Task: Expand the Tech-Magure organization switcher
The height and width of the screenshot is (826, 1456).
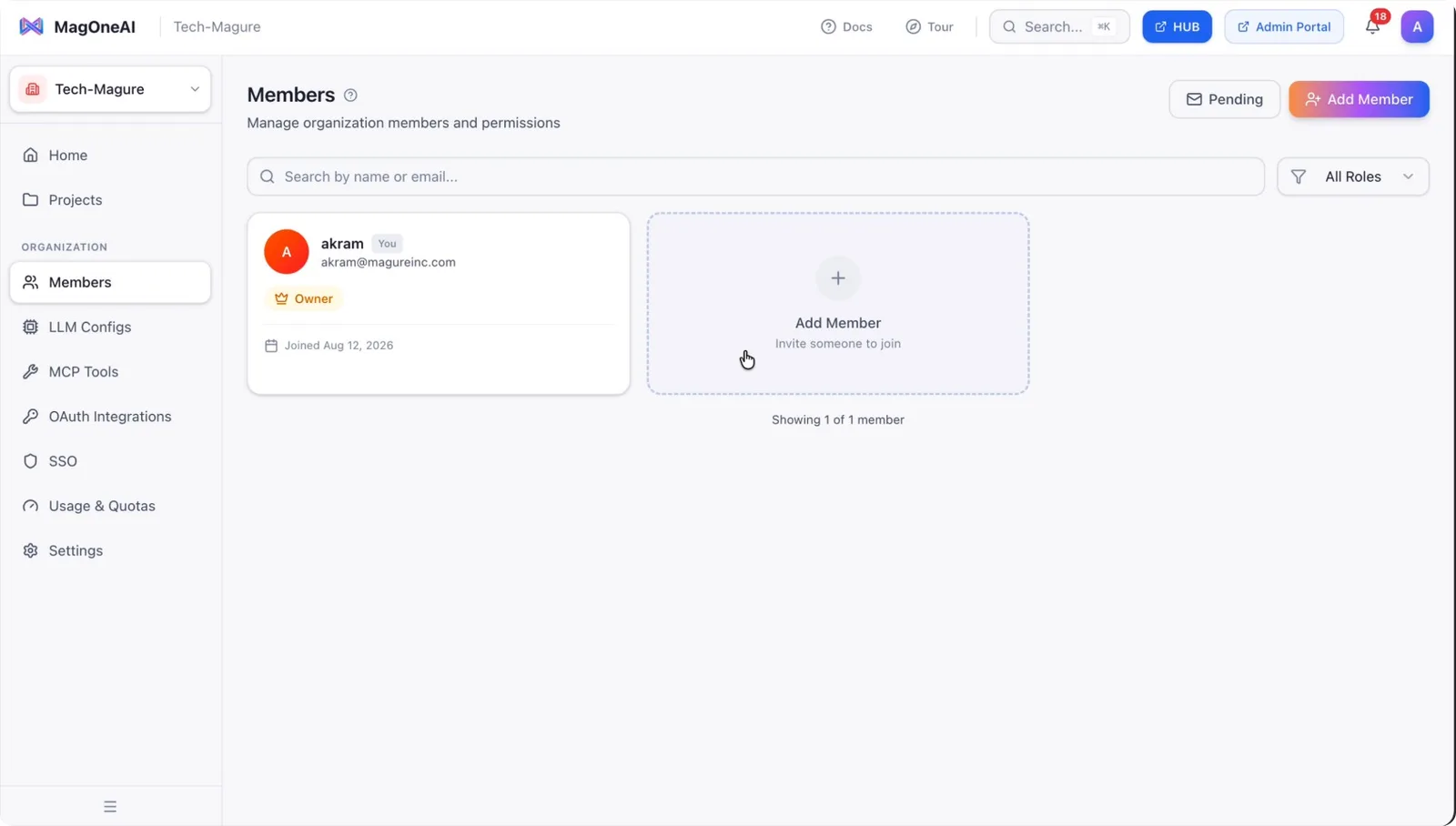Action: point(110,89)
